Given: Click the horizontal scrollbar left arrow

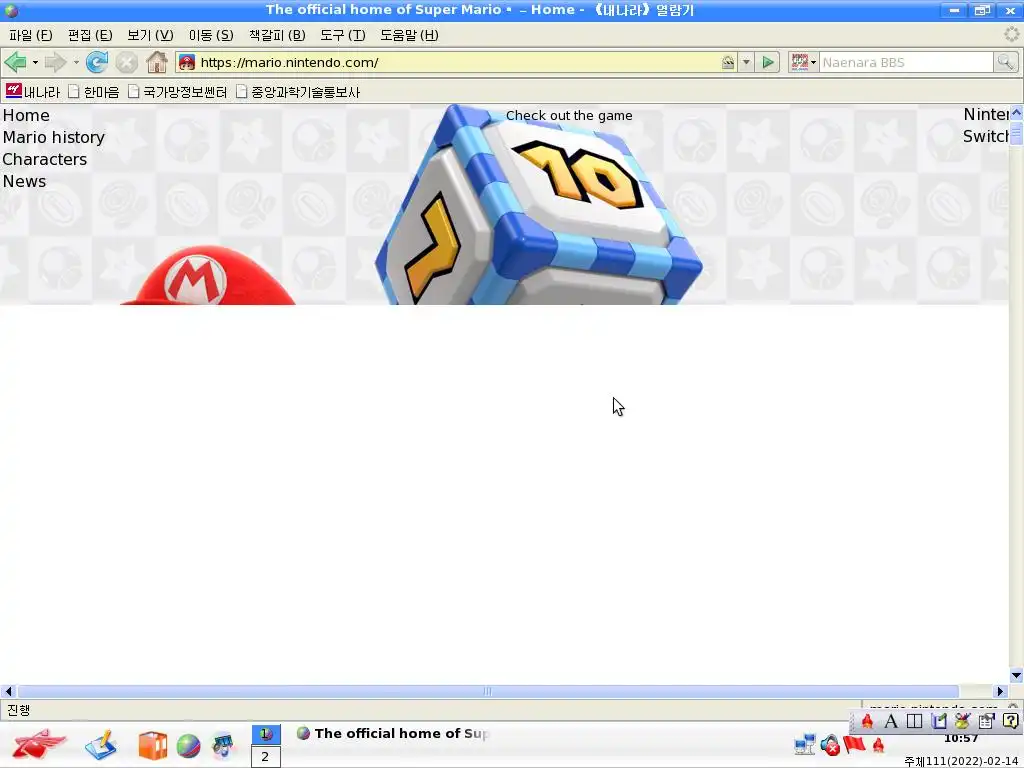Looking at the screenshot, I should 8,691.
